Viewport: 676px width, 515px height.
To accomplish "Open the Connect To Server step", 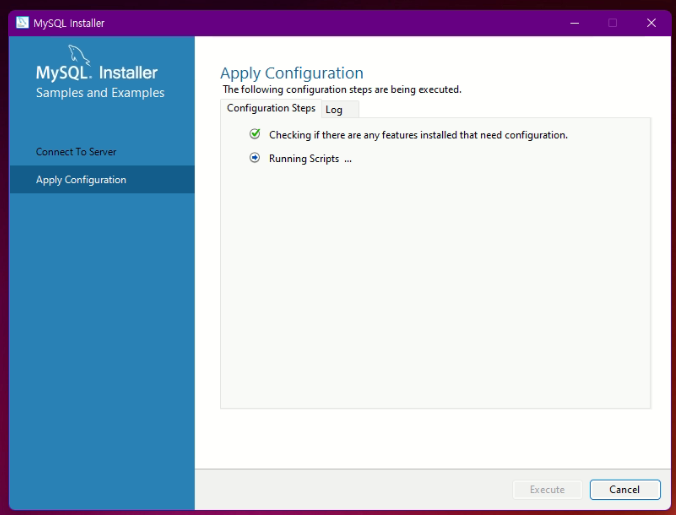I will pos(76,152).
